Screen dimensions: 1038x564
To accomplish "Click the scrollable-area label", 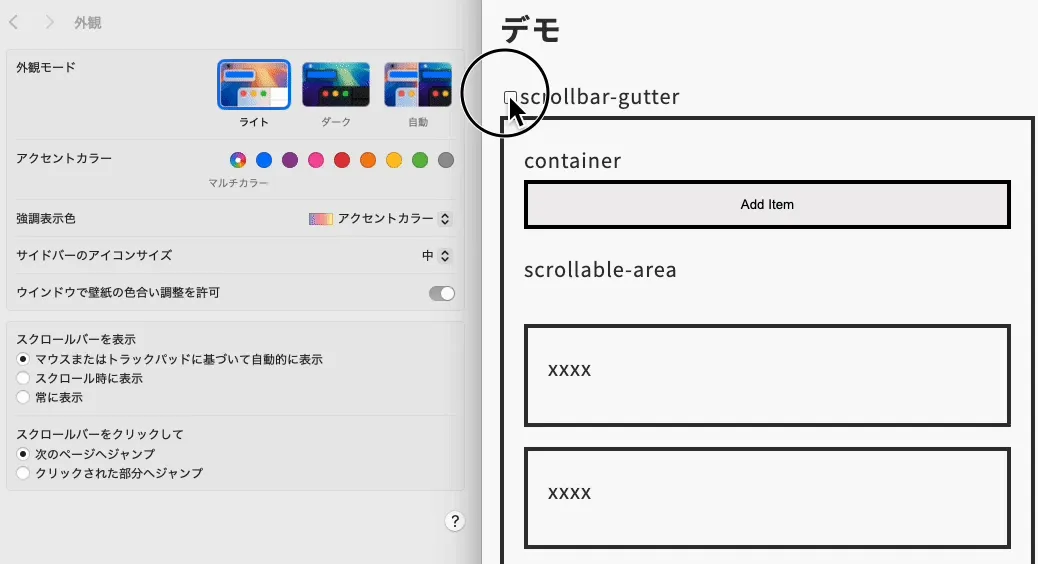I will point(600,270).
